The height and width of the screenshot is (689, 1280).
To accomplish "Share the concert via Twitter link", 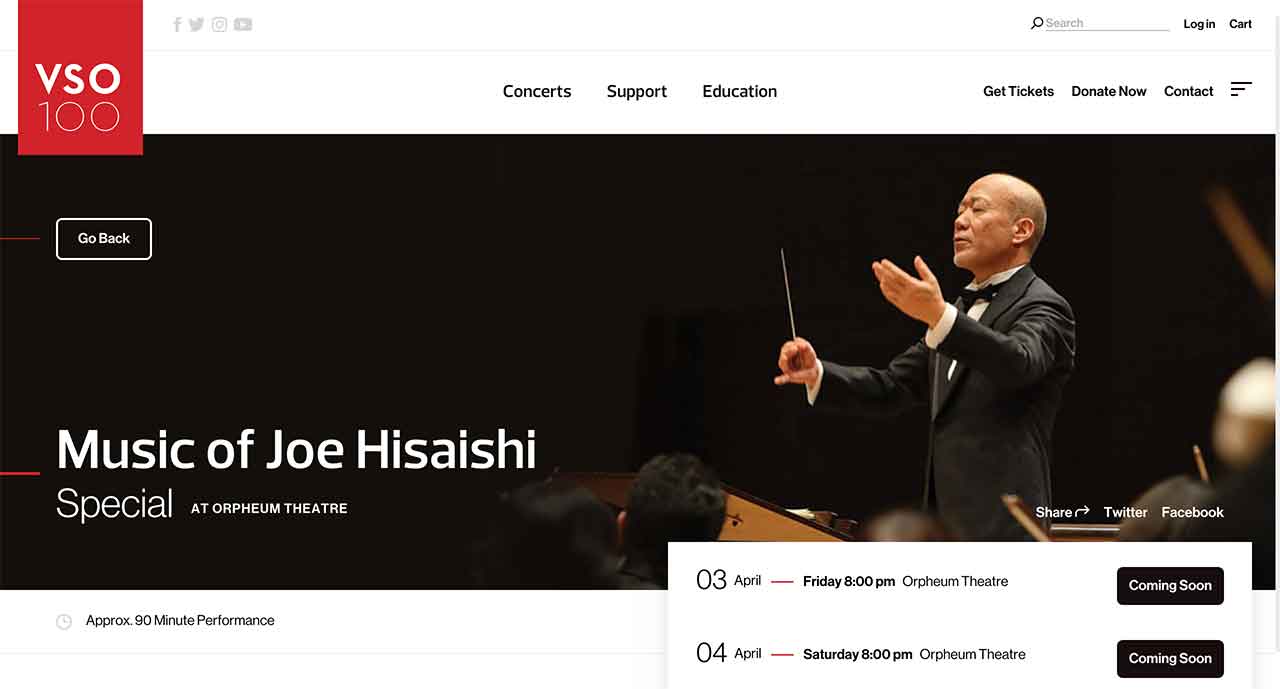I will click(1125, 512).
